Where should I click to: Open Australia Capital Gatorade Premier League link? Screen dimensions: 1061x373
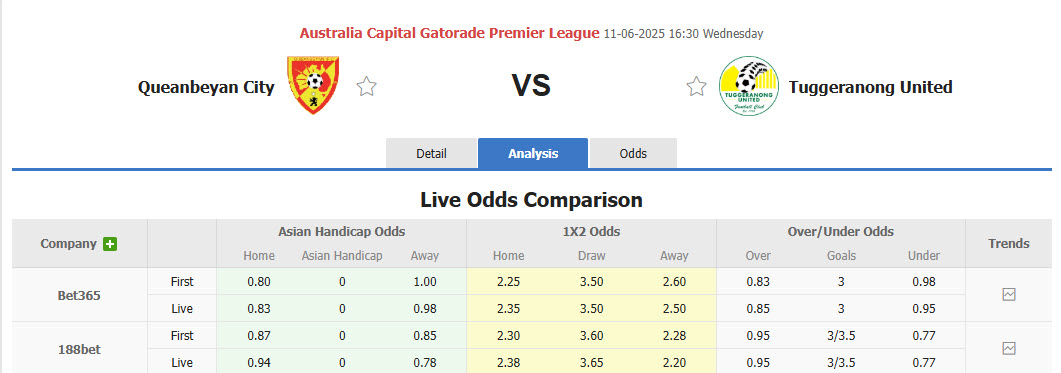[449, 32]
